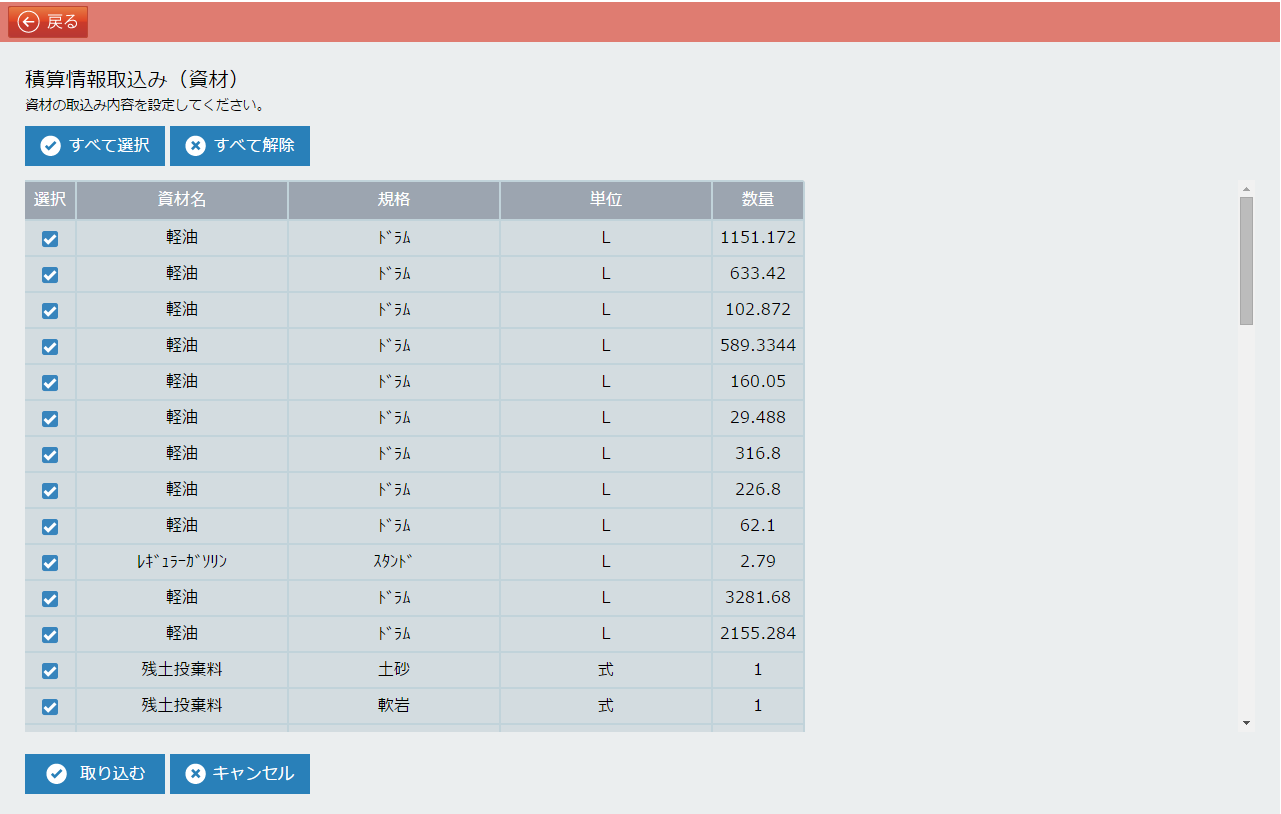Image resolution: width=1281 pixels, height=814 pixels.
Task: Click unit L in 62.1 row
Action: [x=606, y=525]
